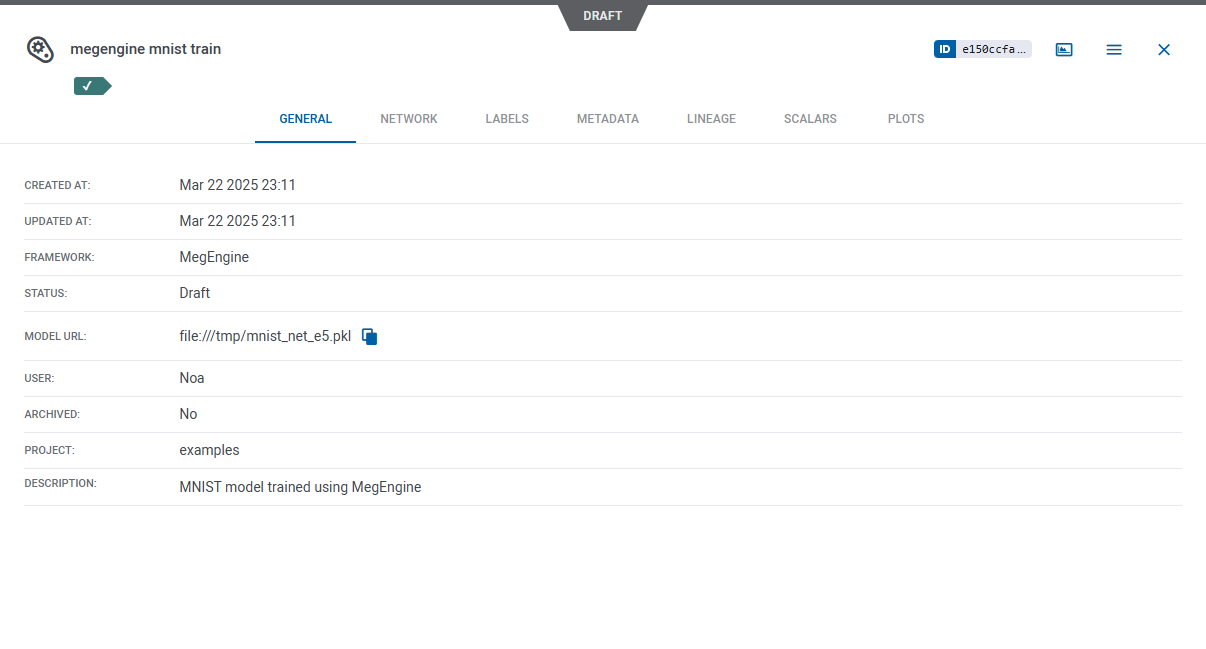Image resolution: width=1206 pixels, height=649 pixels.
Task: Click the DRAFT status banner at the top
Action: point(601,15)
